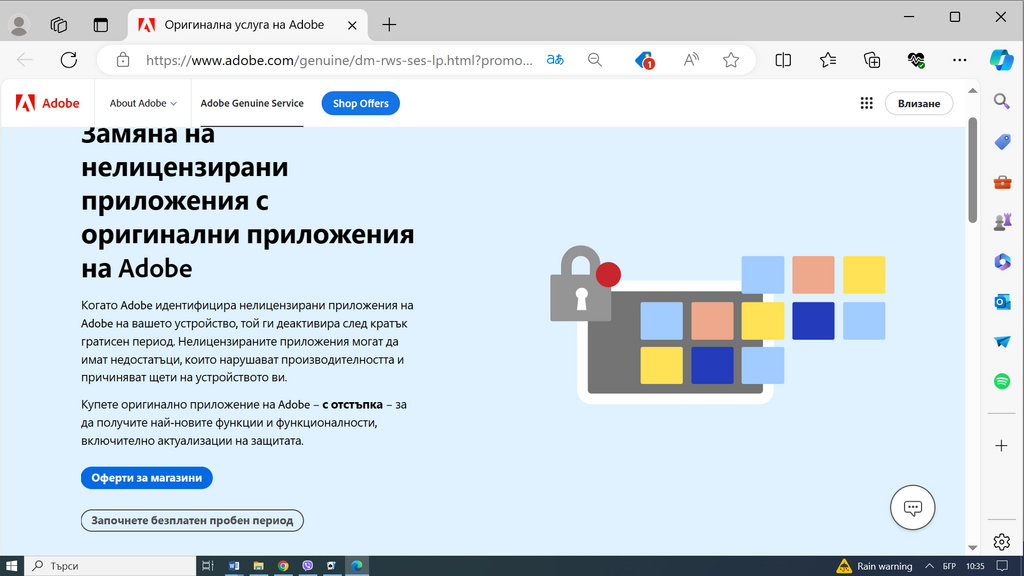Open File Explorer from the taskbar

coord(259,566)
